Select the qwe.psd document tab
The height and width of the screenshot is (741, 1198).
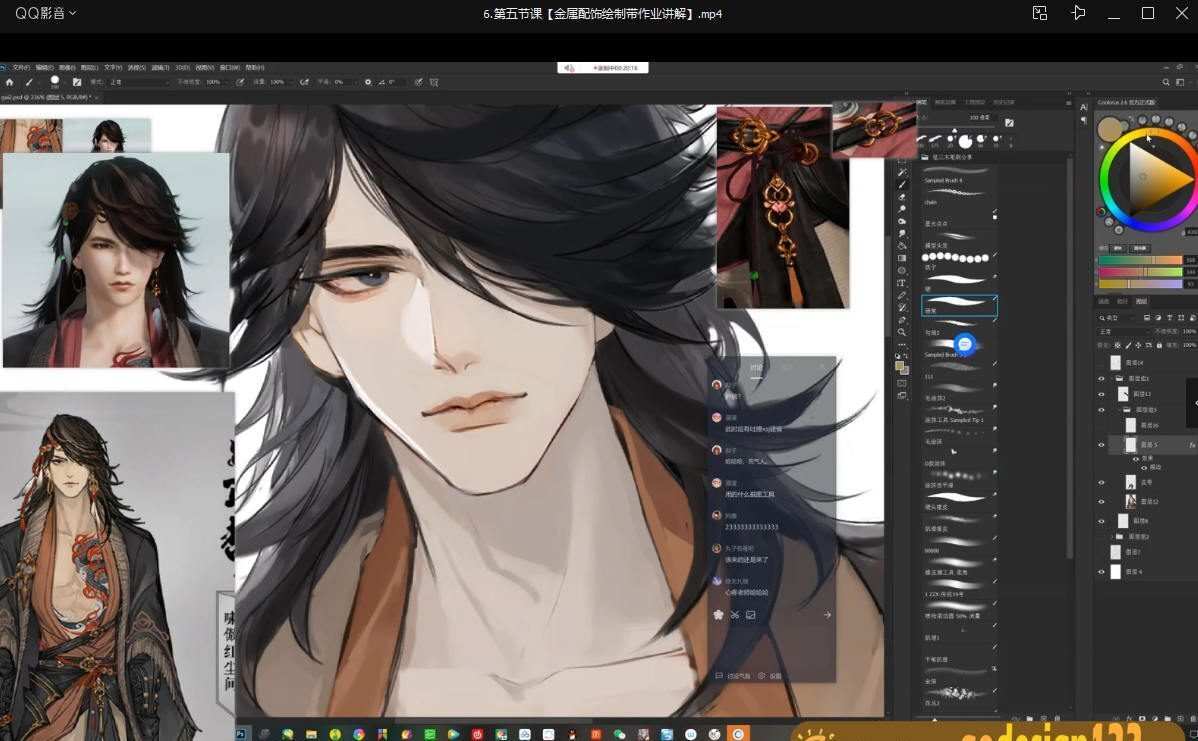pyautogui.click(x=48, y=97)
